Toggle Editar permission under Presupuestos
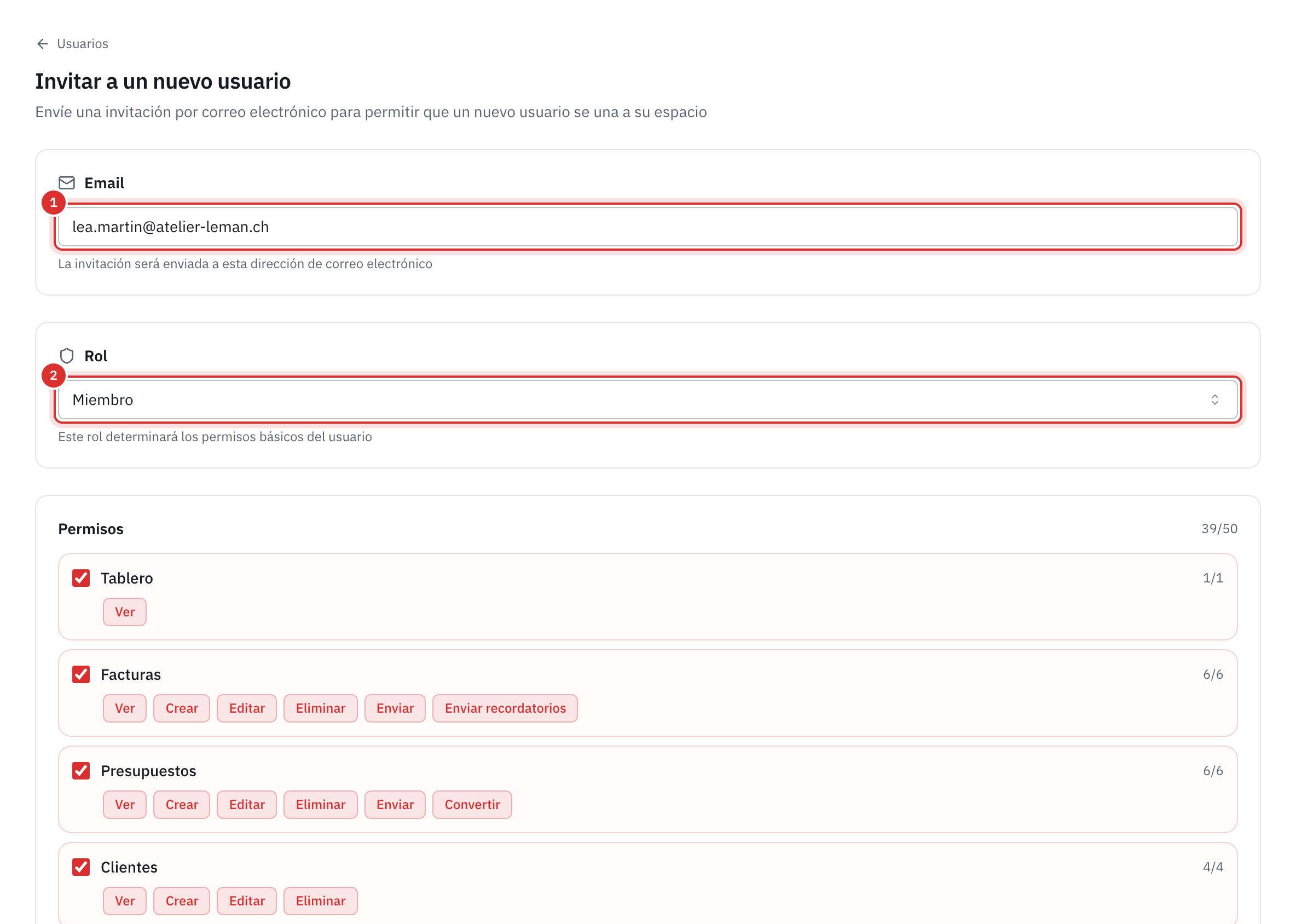 [246, 804]
